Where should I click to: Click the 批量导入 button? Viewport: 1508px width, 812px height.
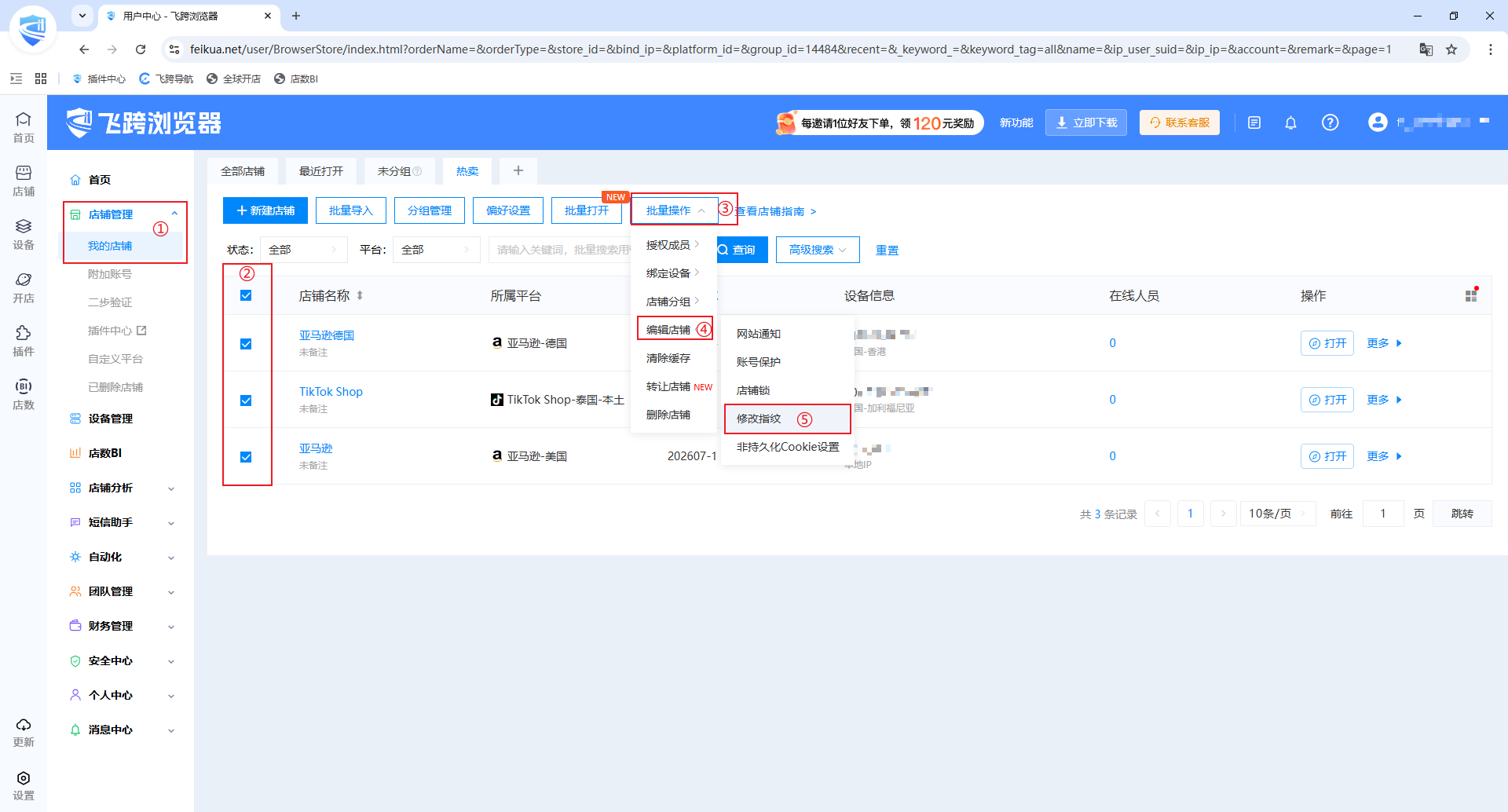pyautogui.click(x=351, y=210)
